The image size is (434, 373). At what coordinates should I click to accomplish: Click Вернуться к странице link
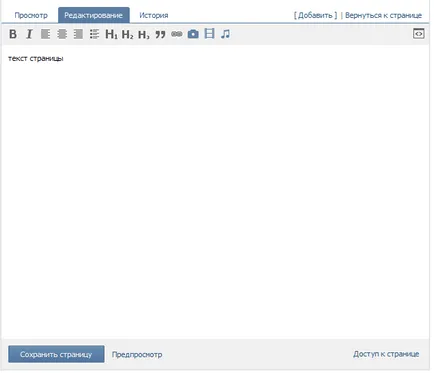click(x=383, y=15)
